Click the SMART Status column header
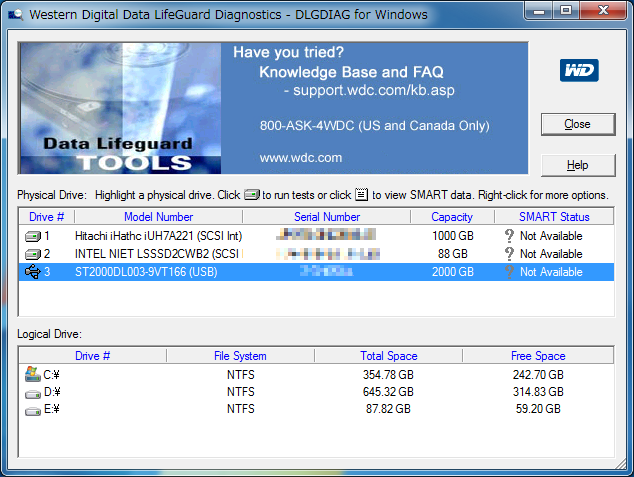Image resolution: width=634 pixels, height=477 pixels. (554, 216)
